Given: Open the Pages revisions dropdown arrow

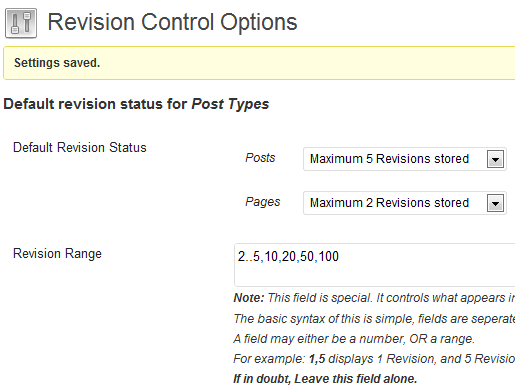Looking at the screenshot, I should point(495,203).
